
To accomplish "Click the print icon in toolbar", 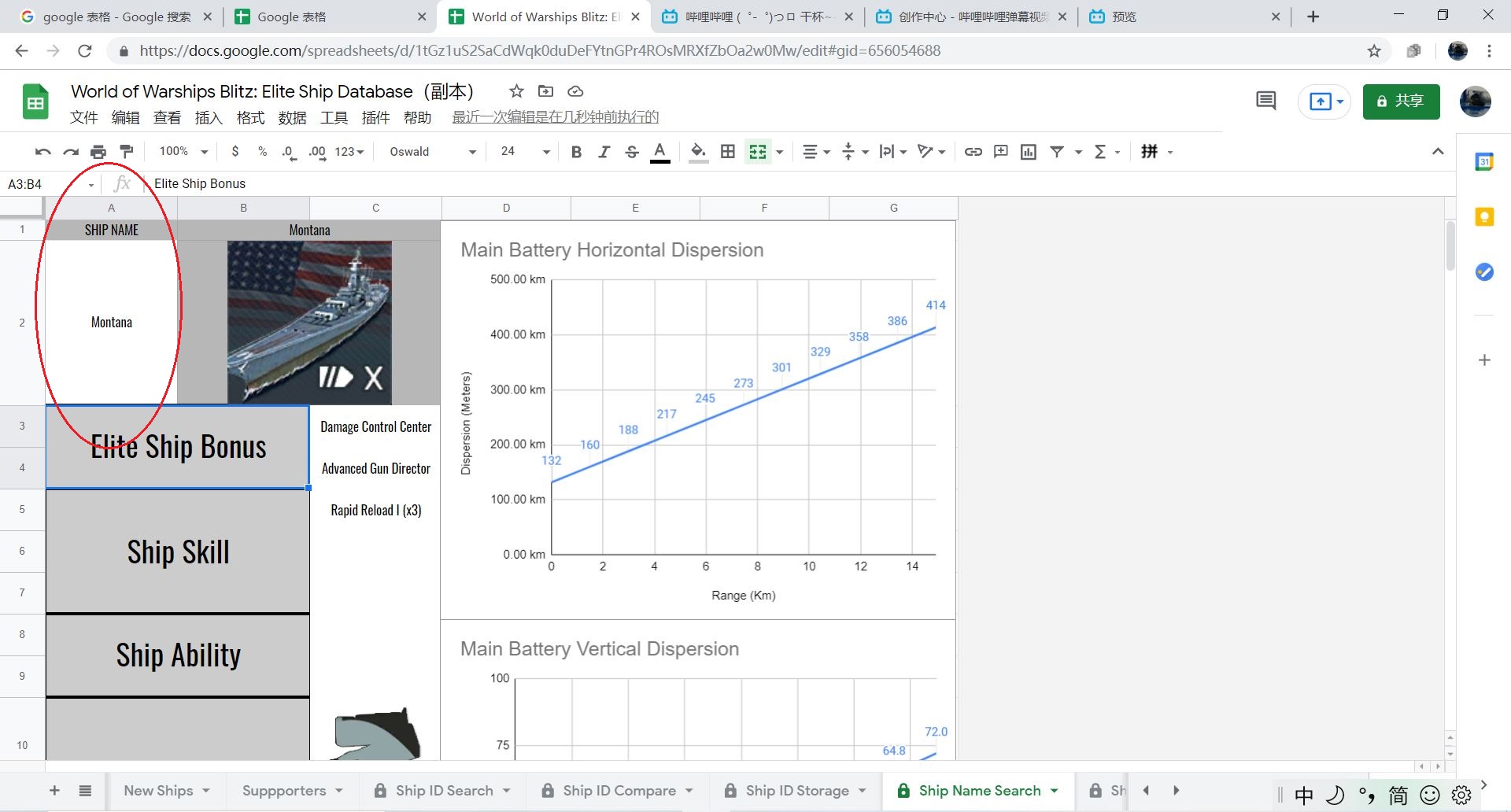I will point(98,151).
